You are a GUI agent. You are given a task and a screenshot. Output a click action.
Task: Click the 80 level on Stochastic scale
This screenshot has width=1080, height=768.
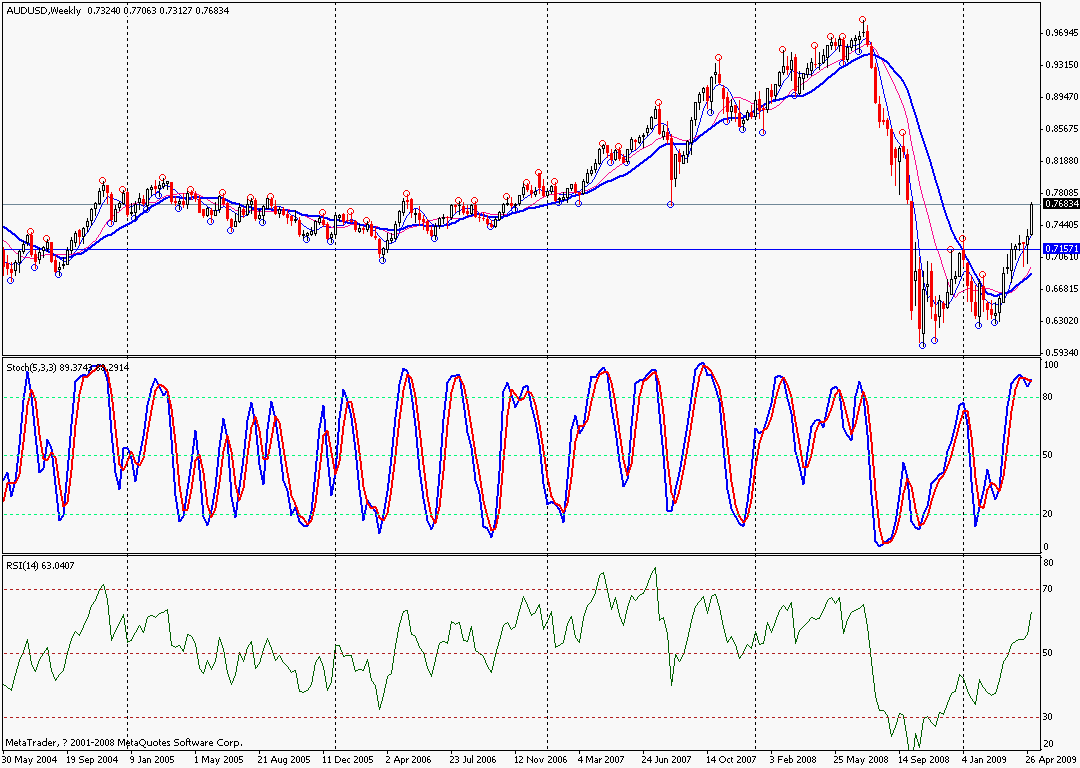tap(1048, 397)
